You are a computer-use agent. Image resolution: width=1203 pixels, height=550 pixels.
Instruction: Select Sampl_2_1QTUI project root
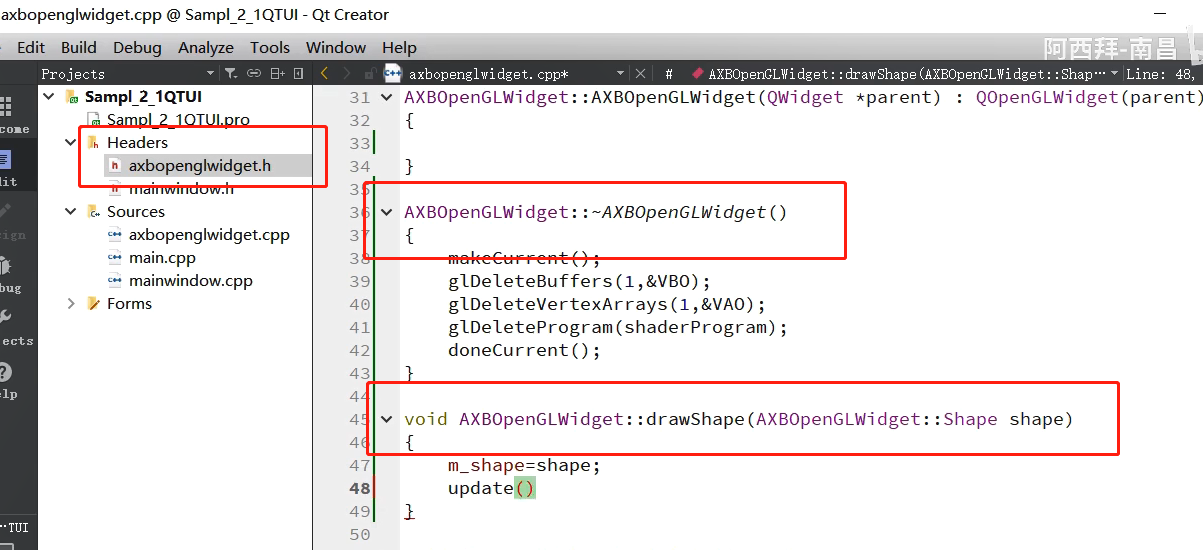143,96
